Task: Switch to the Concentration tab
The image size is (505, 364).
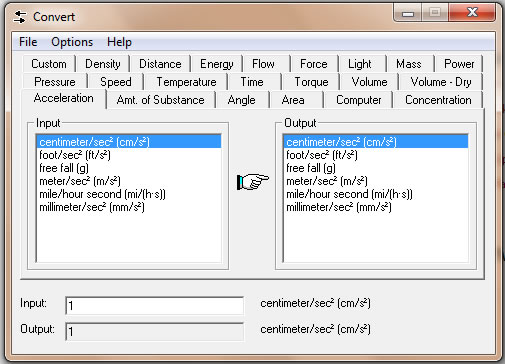Action: 438,100
